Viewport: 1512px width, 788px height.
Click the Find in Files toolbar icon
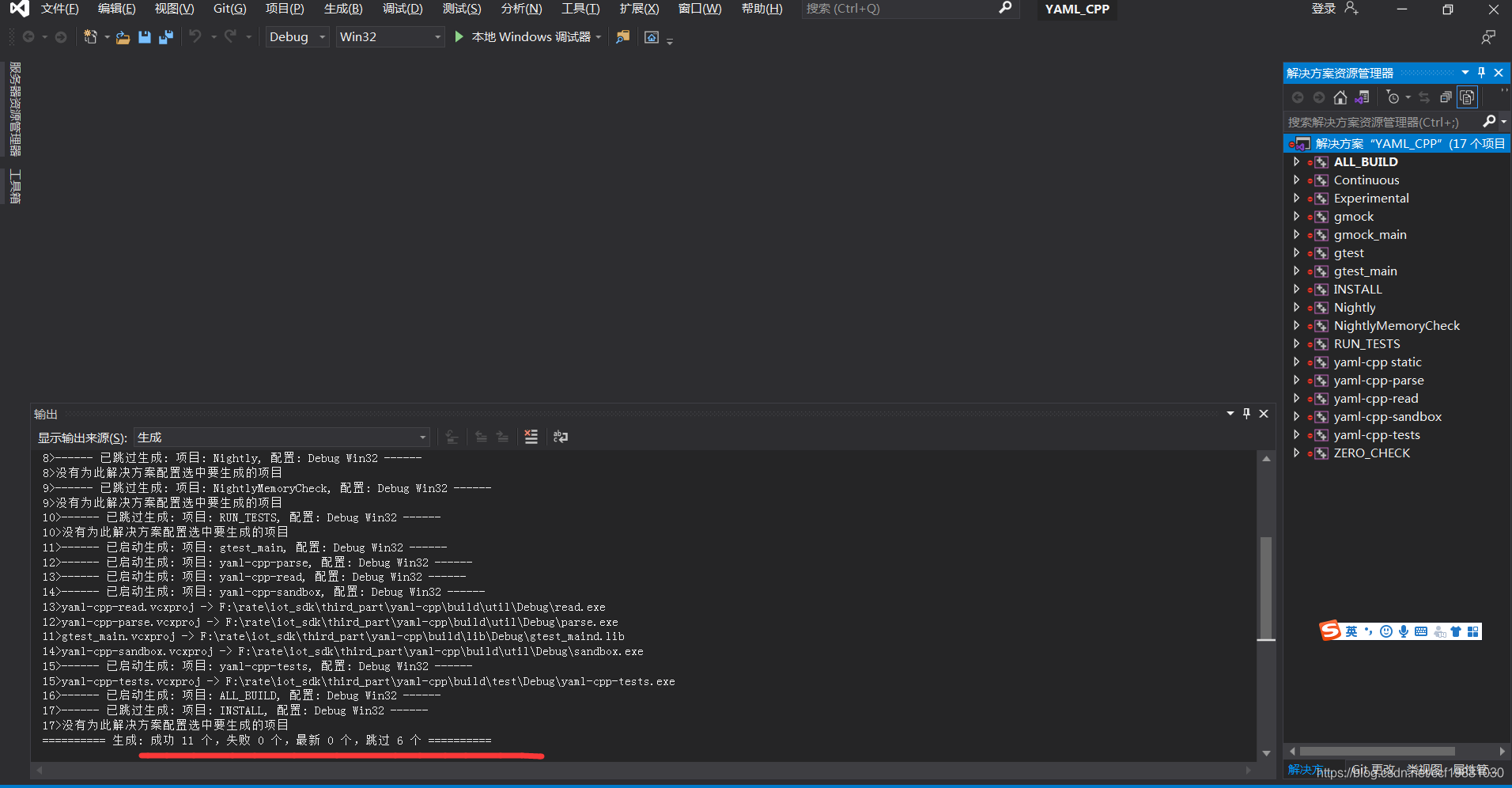623,37
